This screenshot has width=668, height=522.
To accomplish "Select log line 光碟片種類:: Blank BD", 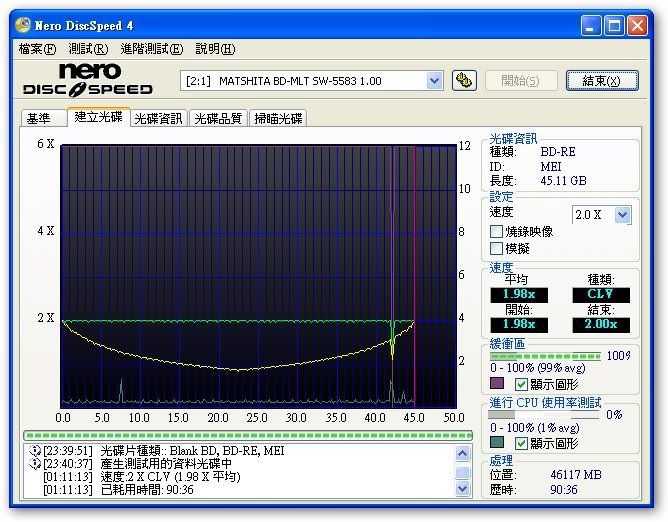I will pyautogui.click(x=192, y=451).
